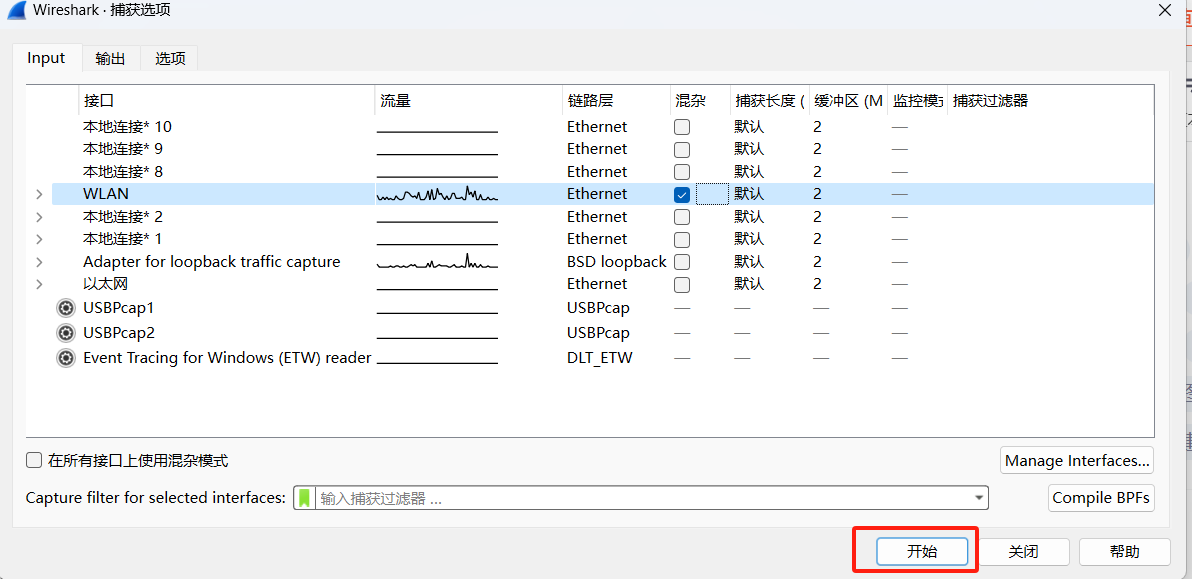Screen dimensions: 1192x579
Task: Click the WLAN traffic sparkline graph
Action: [x=437, y=195]
